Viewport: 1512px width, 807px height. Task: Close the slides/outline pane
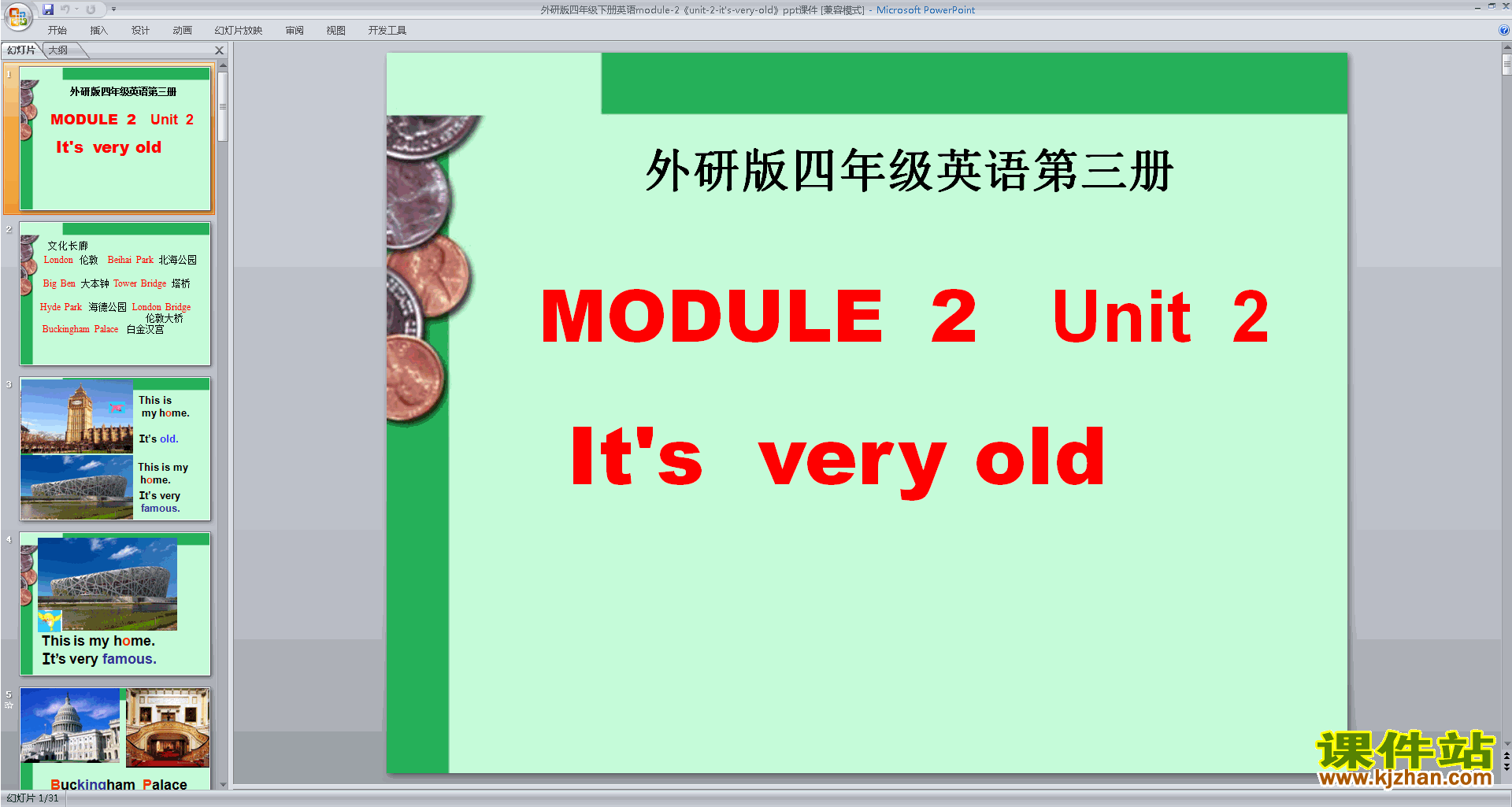point(220,50)
